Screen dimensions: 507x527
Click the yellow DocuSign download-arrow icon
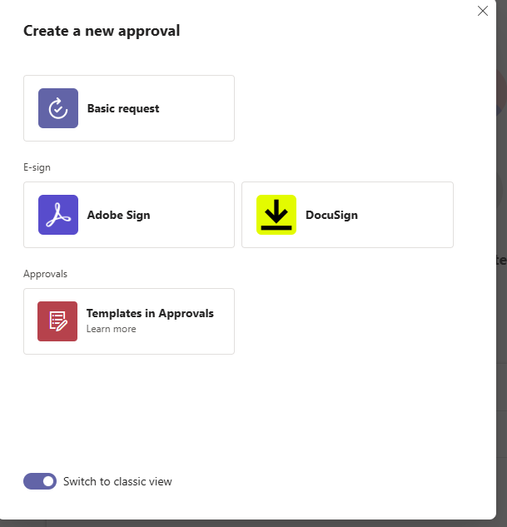(276, 215)
